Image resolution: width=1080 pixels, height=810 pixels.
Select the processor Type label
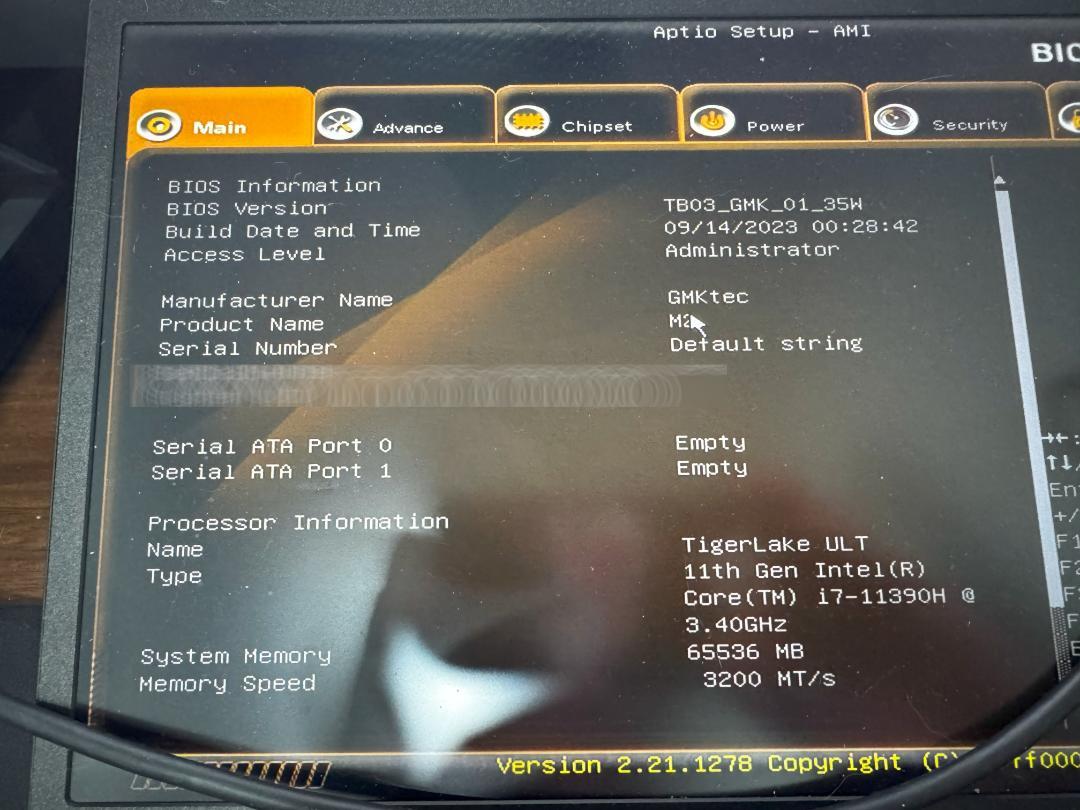coord(174,576)
